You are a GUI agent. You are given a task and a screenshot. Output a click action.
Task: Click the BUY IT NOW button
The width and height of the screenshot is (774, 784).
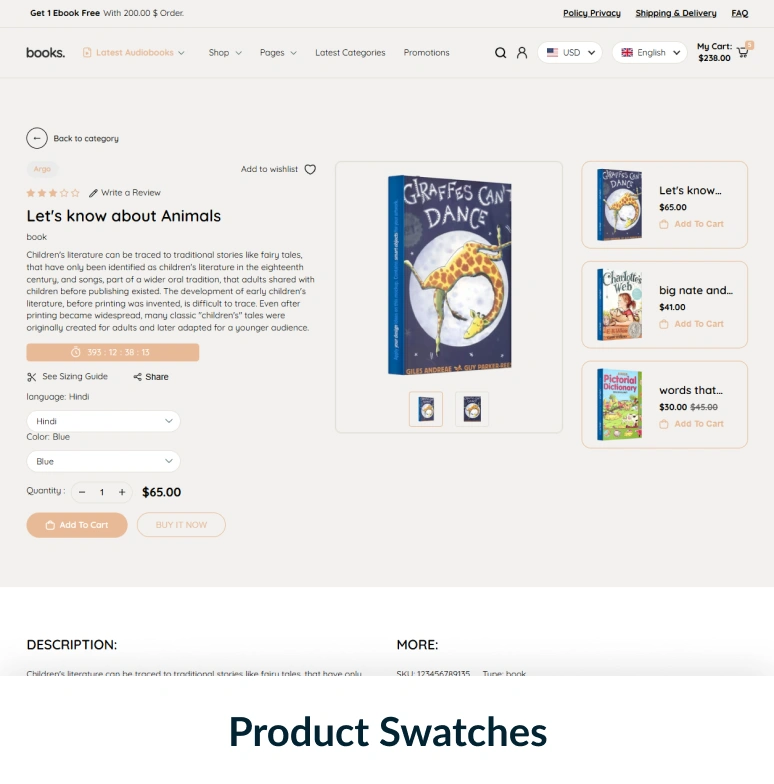coord(181,525)
